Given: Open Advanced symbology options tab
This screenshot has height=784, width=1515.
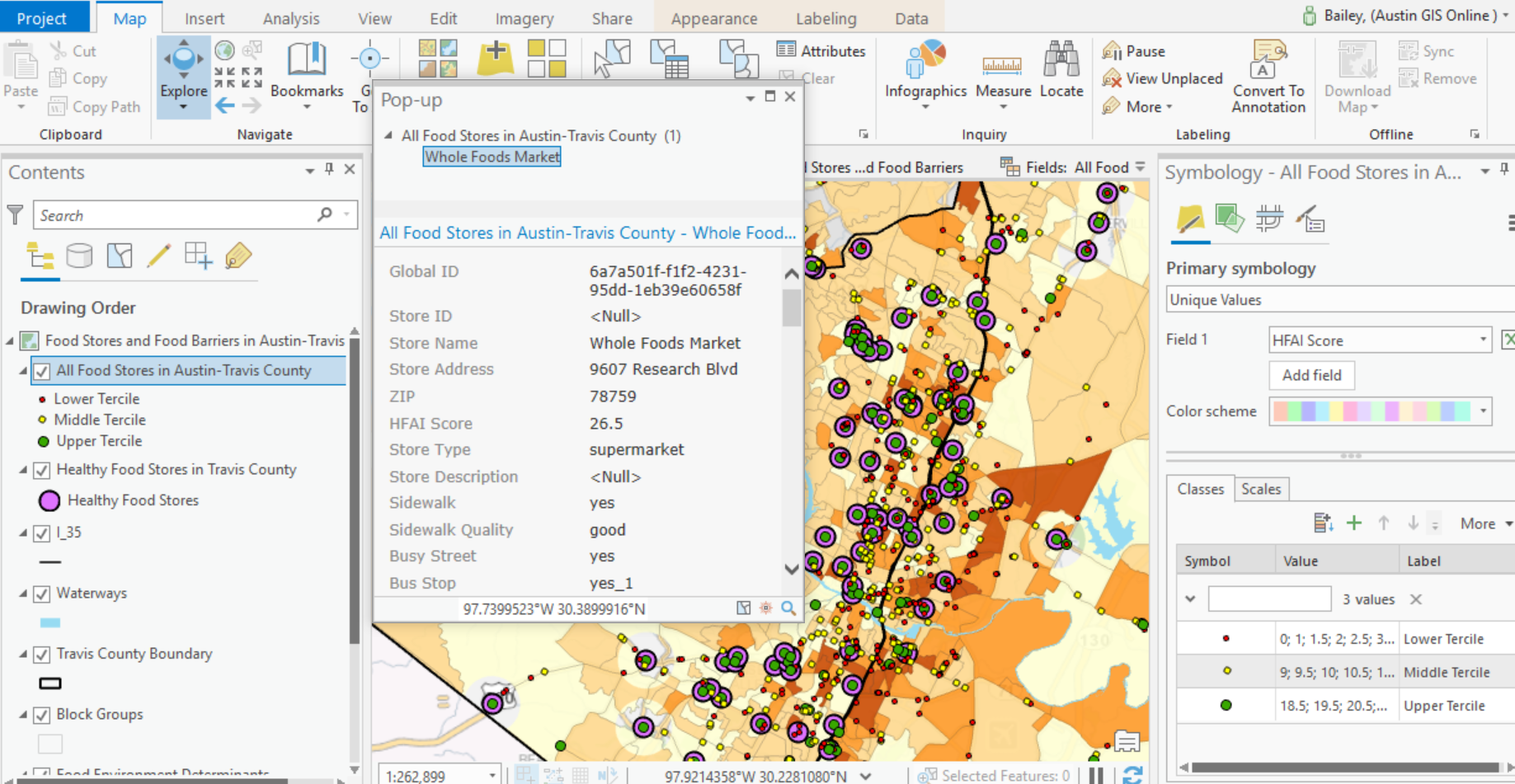Looking at the screenshot, I should tap(1310, 220).
